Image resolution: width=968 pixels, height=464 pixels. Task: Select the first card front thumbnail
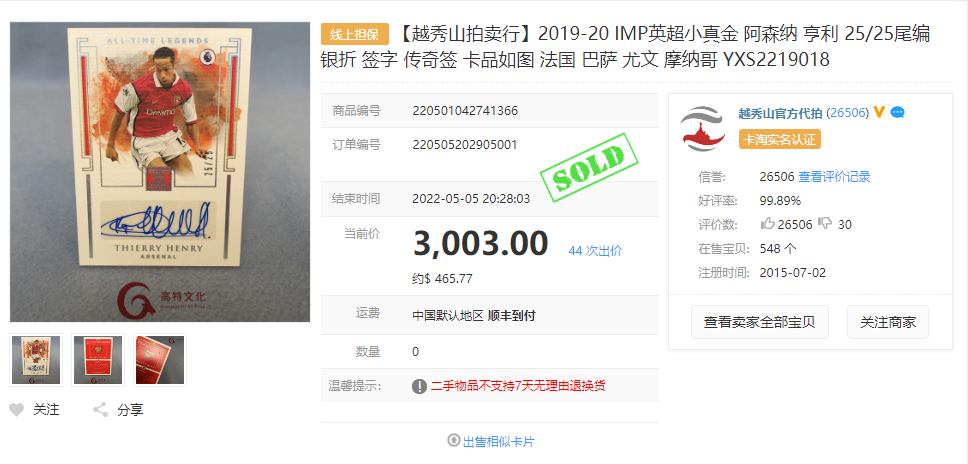click(x=36, y=360)
